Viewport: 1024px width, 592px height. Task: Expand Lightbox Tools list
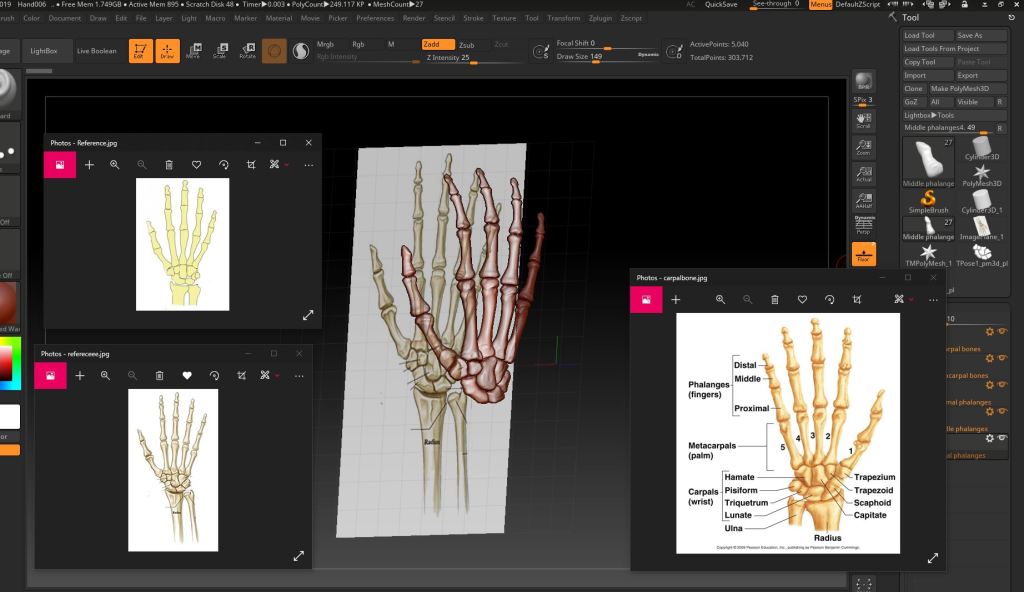click(x=930, y=115)
